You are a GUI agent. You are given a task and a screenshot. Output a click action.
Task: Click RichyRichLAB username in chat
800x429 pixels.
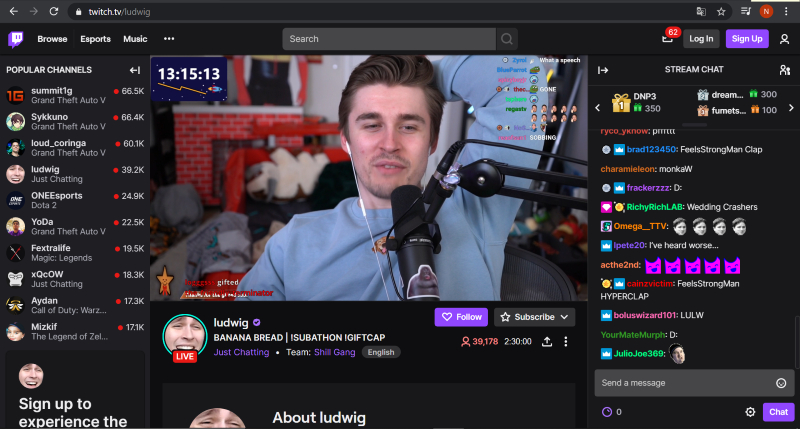tap(655, 207)
